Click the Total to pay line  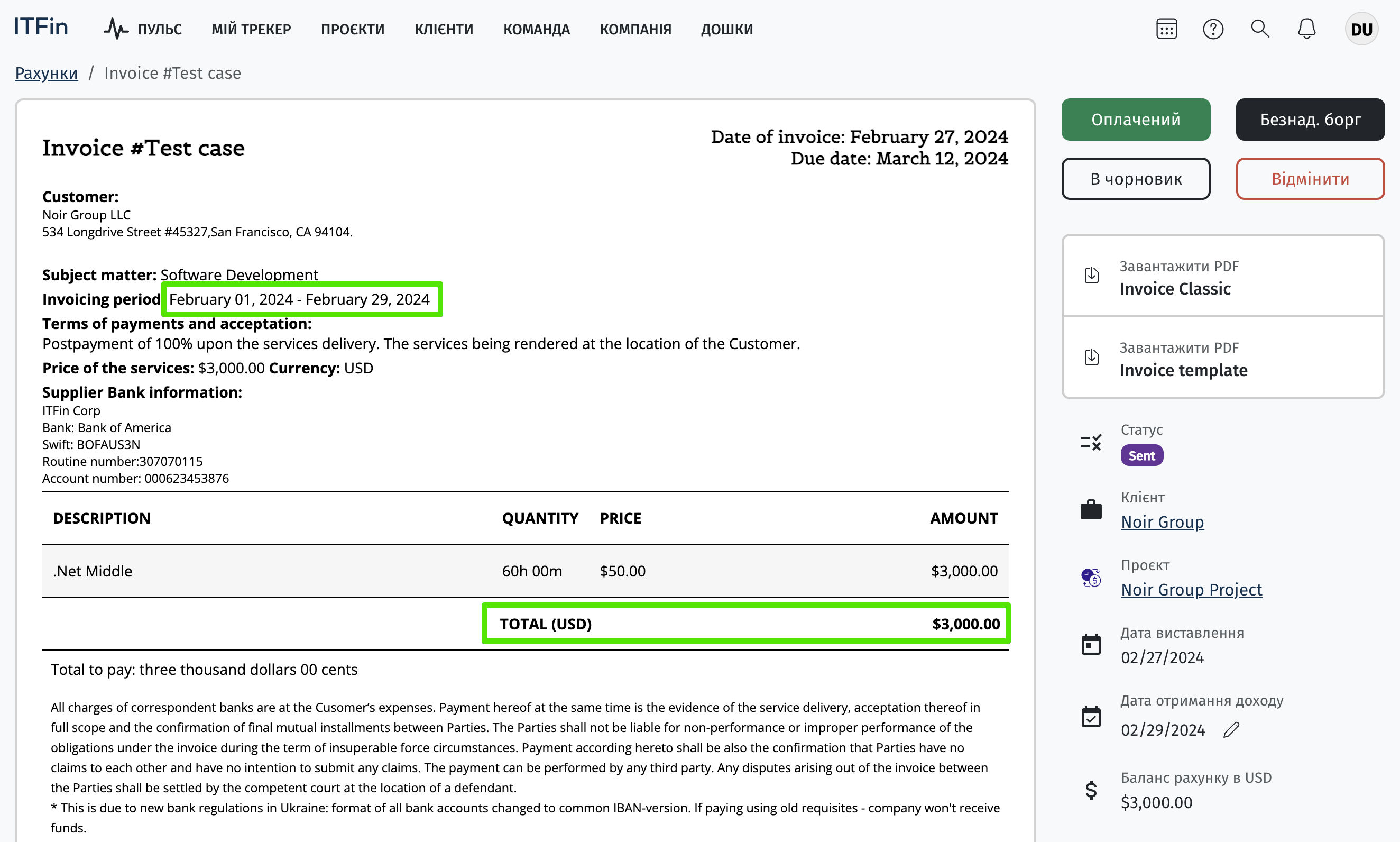click(204, 670)
